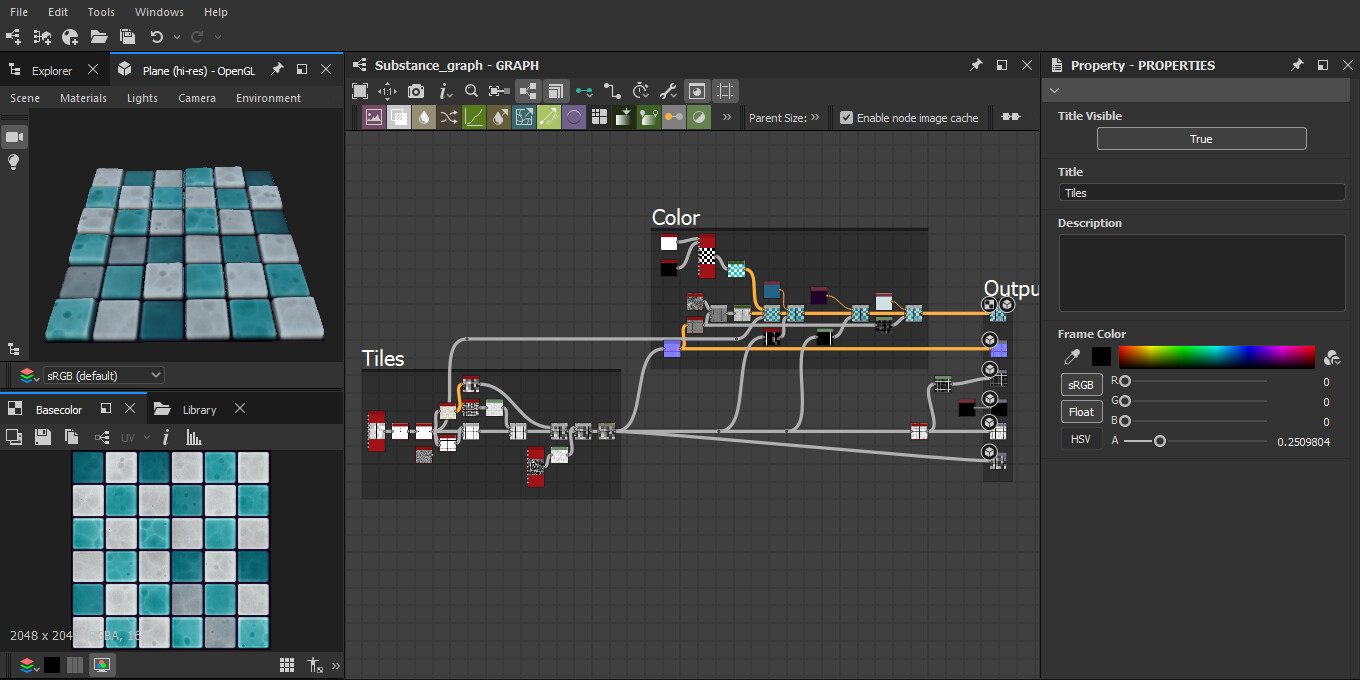Select the light bulb icon in 3D view
The width and height of the screenshot is (1360, 680).
14,162
